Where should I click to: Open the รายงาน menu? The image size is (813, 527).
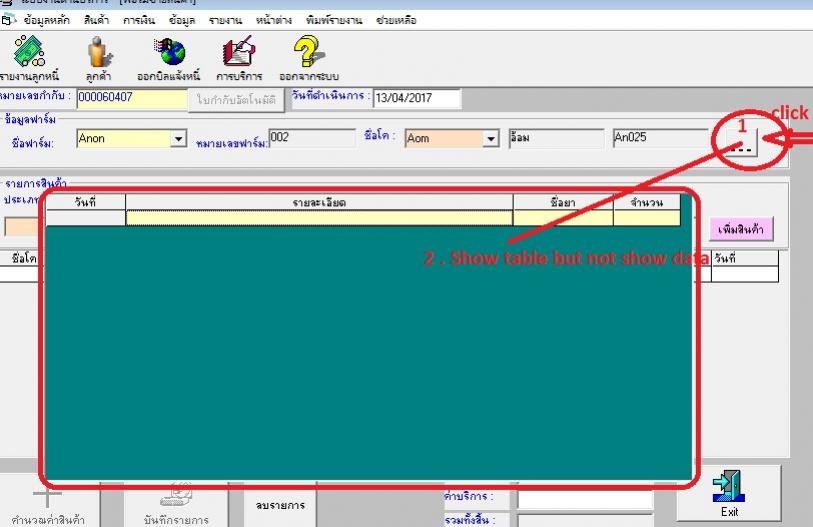click(x=226, y=20)
